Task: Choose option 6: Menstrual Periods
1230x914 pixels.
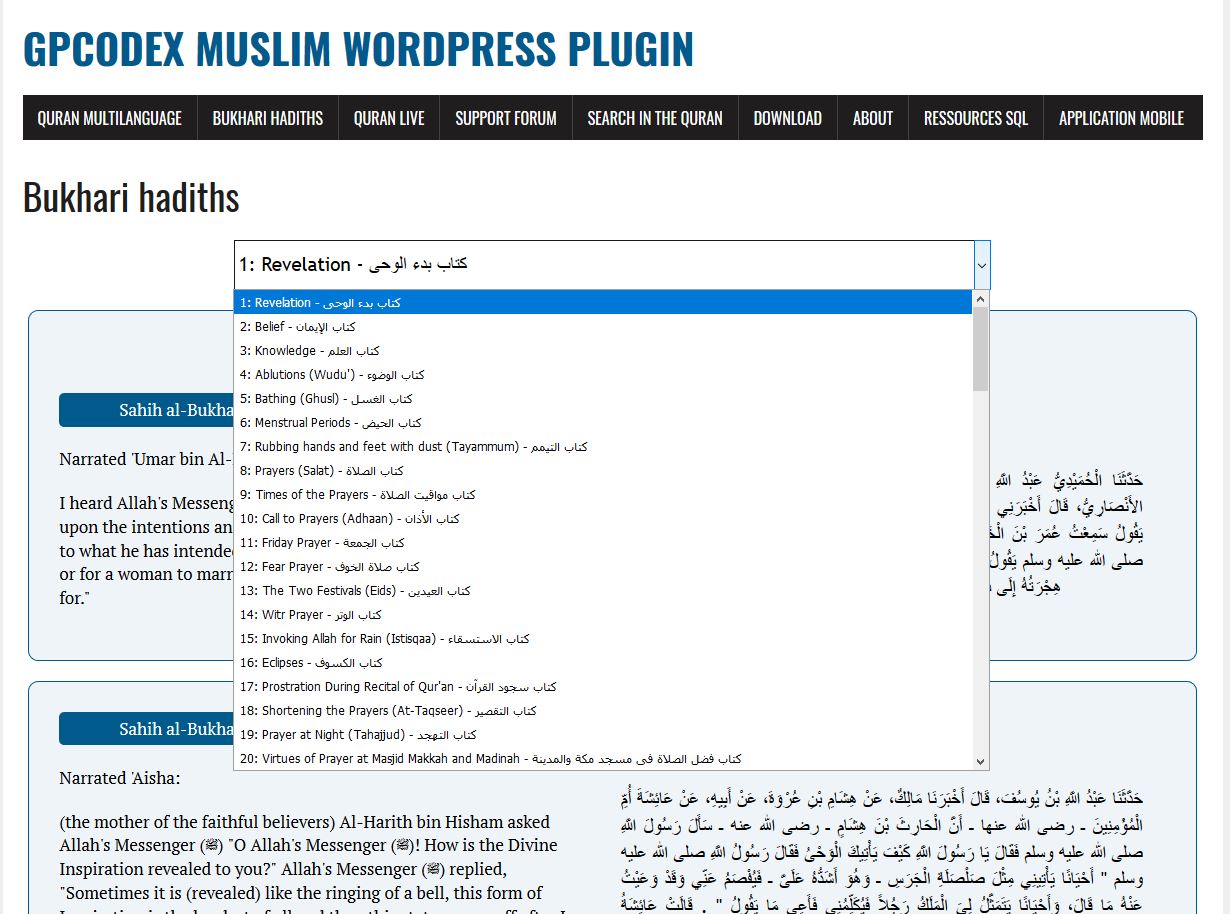Action: pos(603,422)
